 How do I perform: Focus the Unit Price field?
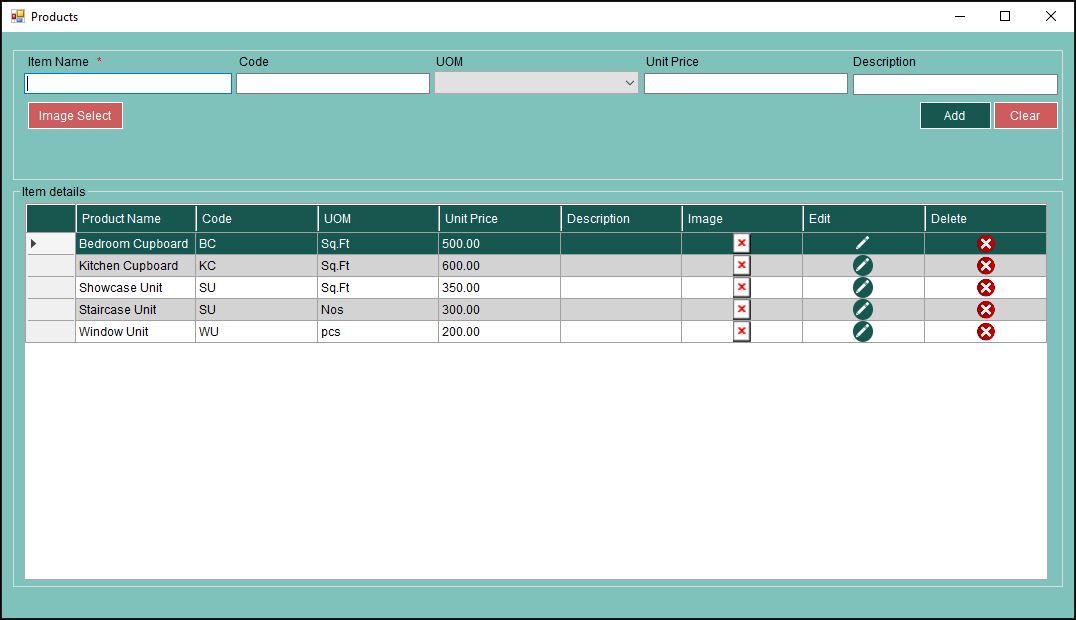pos(745,83)
